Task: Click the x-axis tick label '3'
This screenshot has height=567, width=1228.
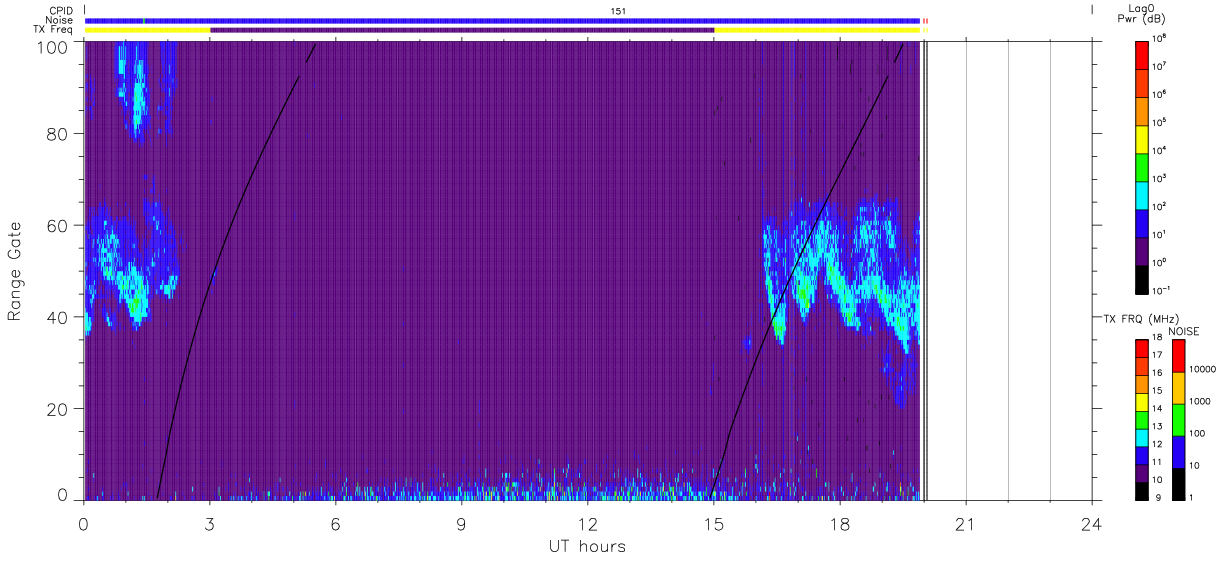Action: pos(209,524)
